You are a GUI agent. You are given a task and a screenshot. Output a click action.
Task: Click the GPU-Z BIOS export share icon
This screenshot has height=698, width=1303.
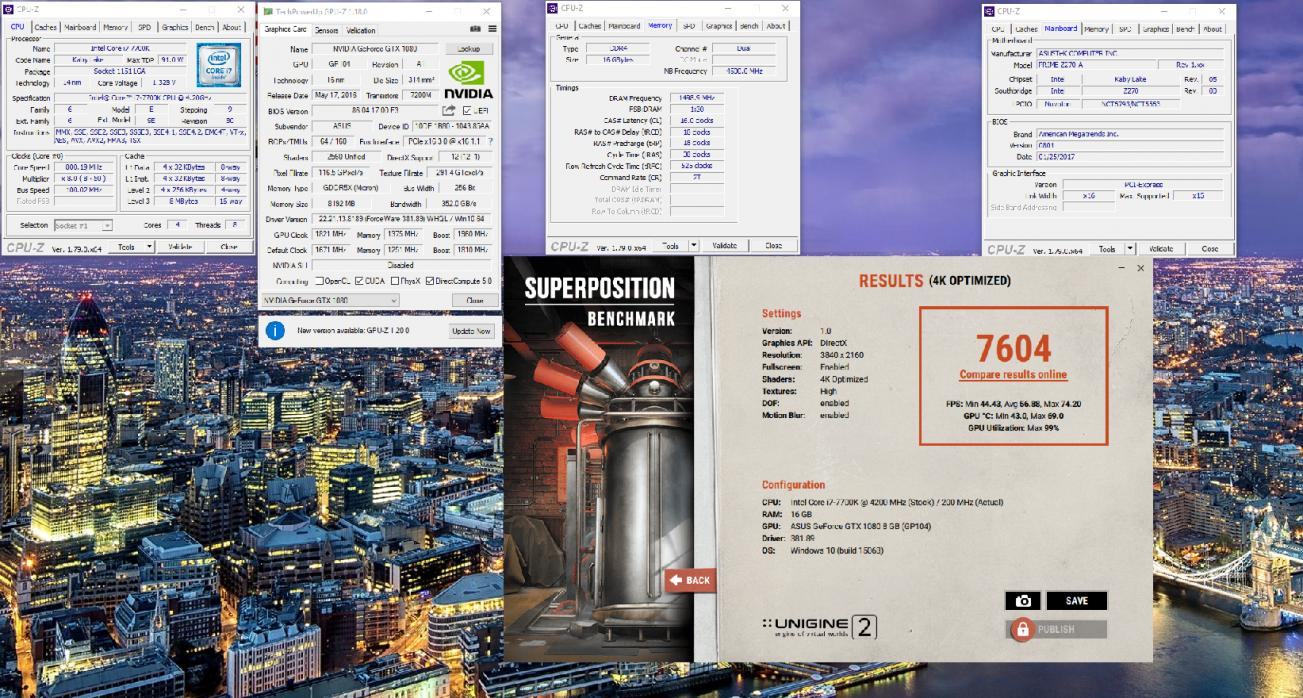[449, 111]
